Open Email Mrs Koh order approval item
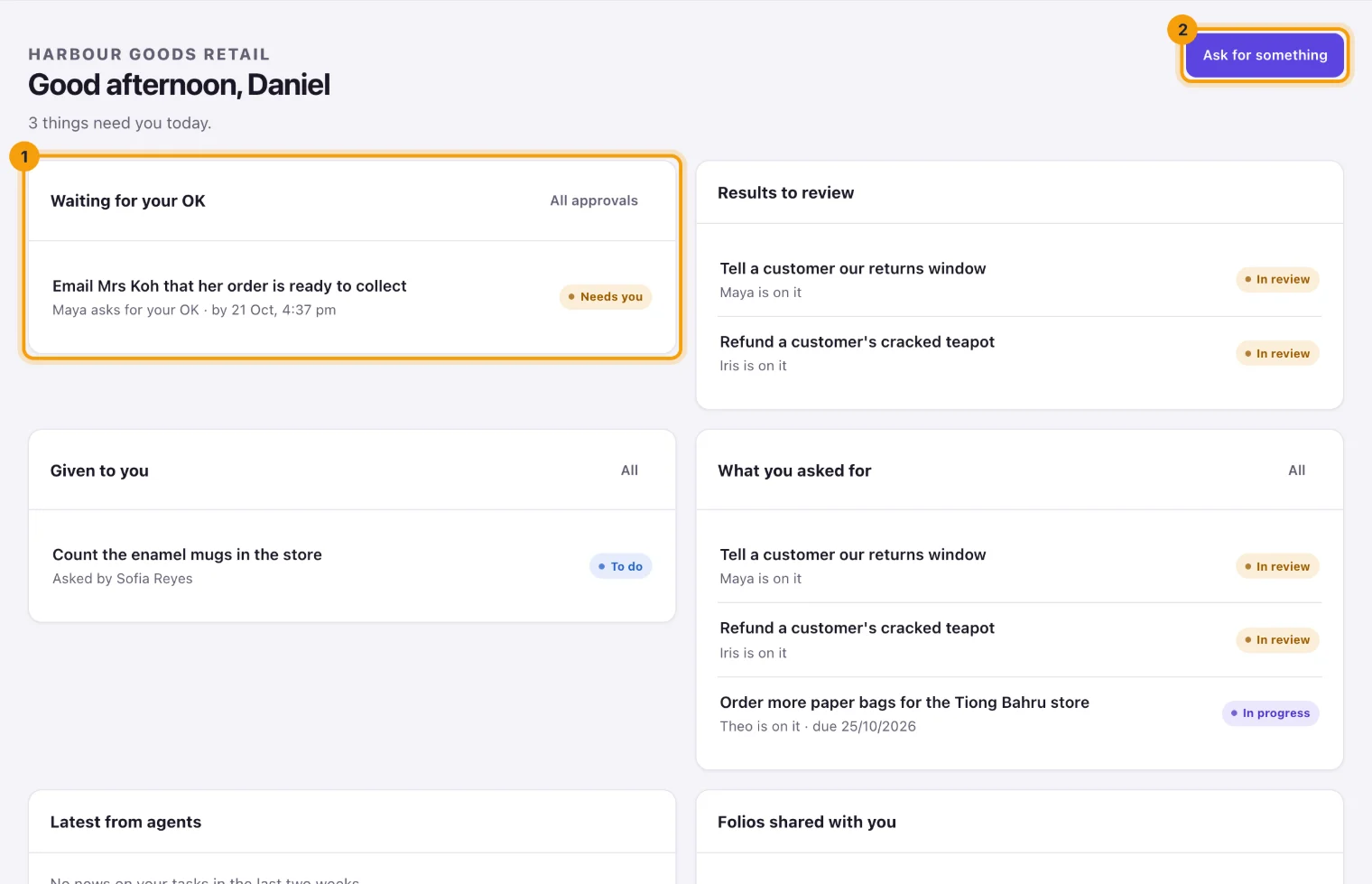The height and width of the screenshot is (884, 1372). [x=352, y=297]
